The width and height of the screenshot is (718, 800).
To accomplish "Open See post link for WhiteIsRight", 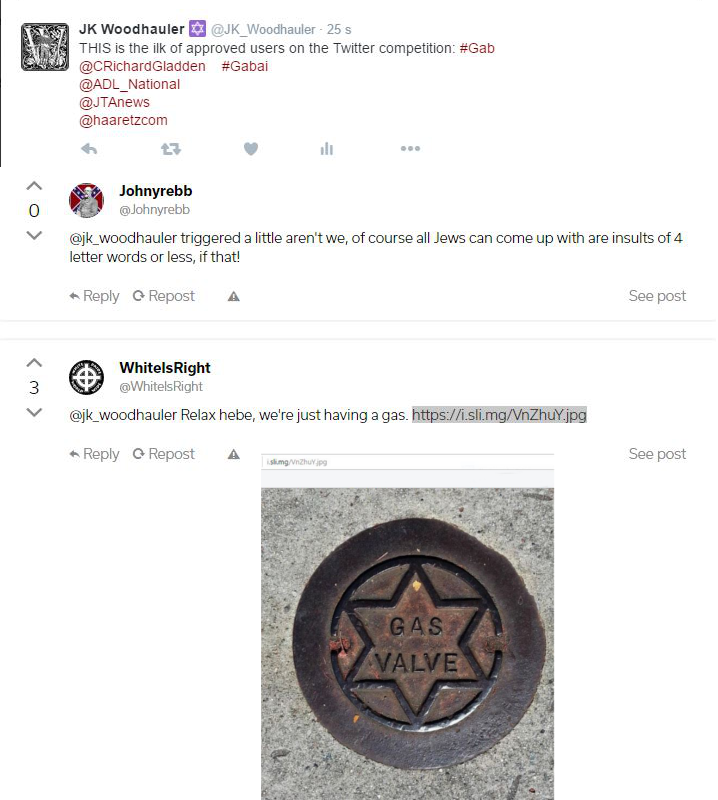I will click(657, 454).
